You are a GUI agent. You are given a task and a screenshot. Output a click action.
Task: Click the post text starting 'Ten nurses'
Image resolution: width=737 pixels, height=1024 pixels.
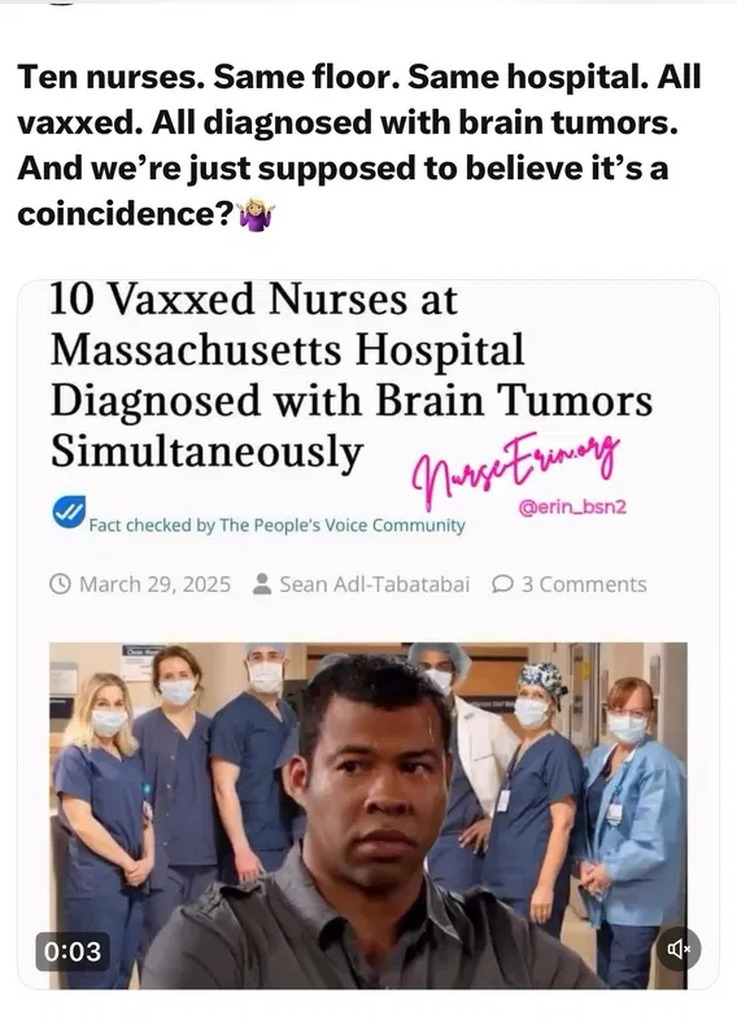click(x=359, y=145)
